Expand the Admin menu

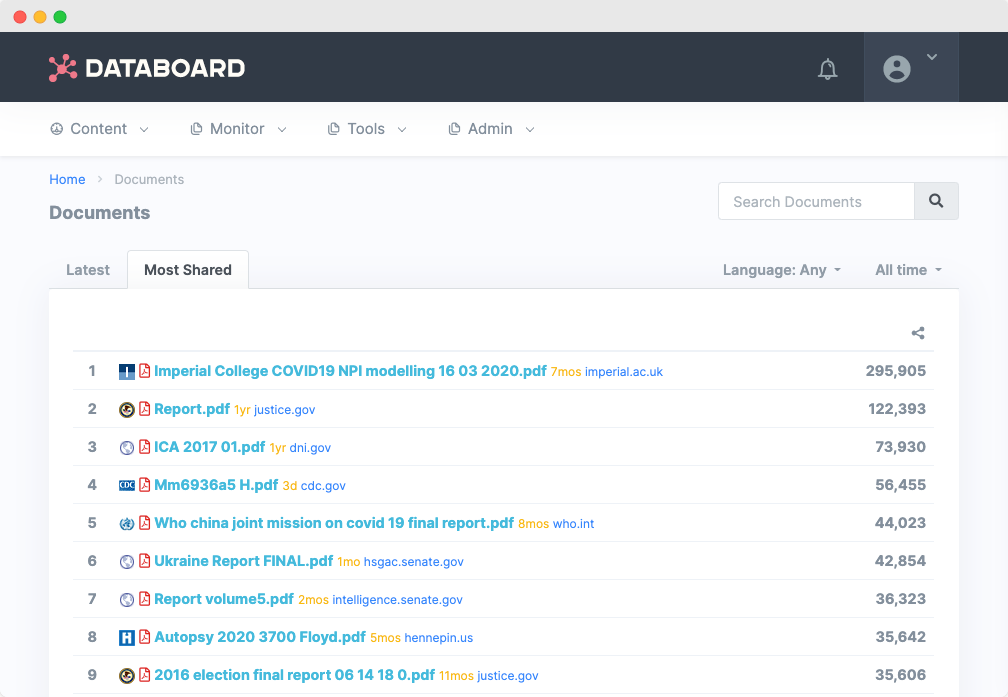pyautogui.click(x=491, y=129)
